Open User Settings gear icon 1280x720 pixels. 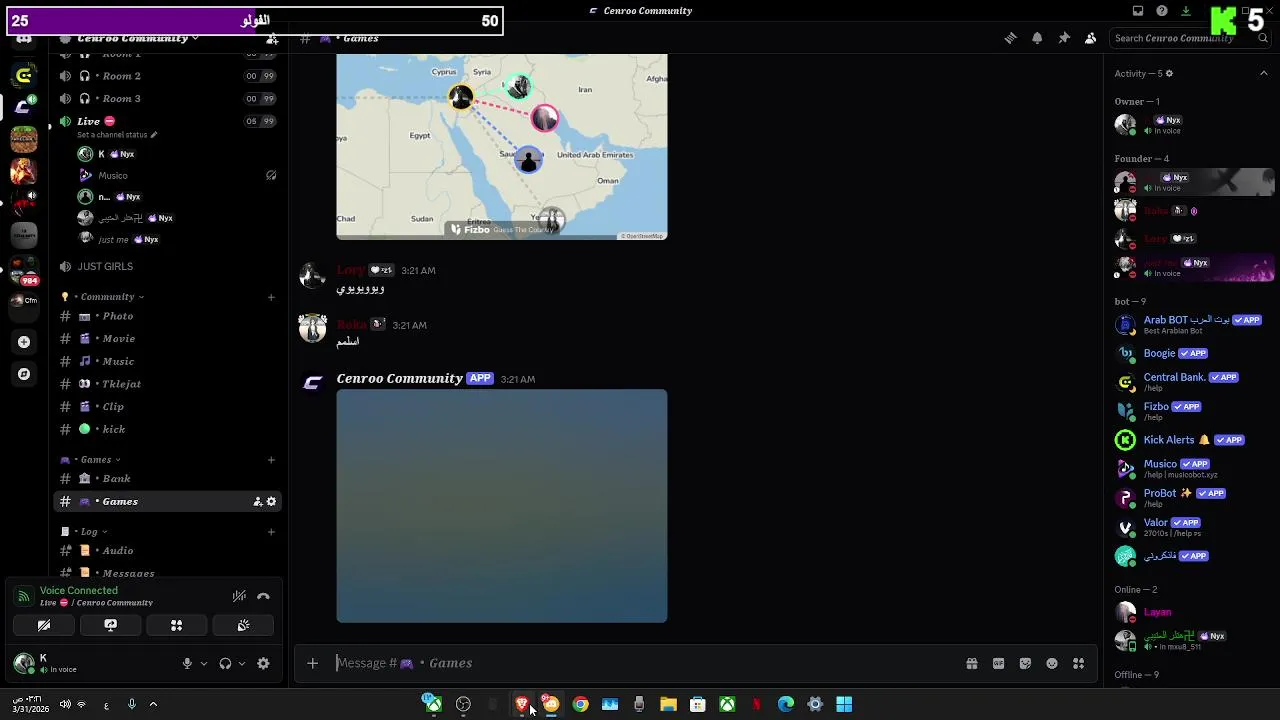click(x=263, y=663)
